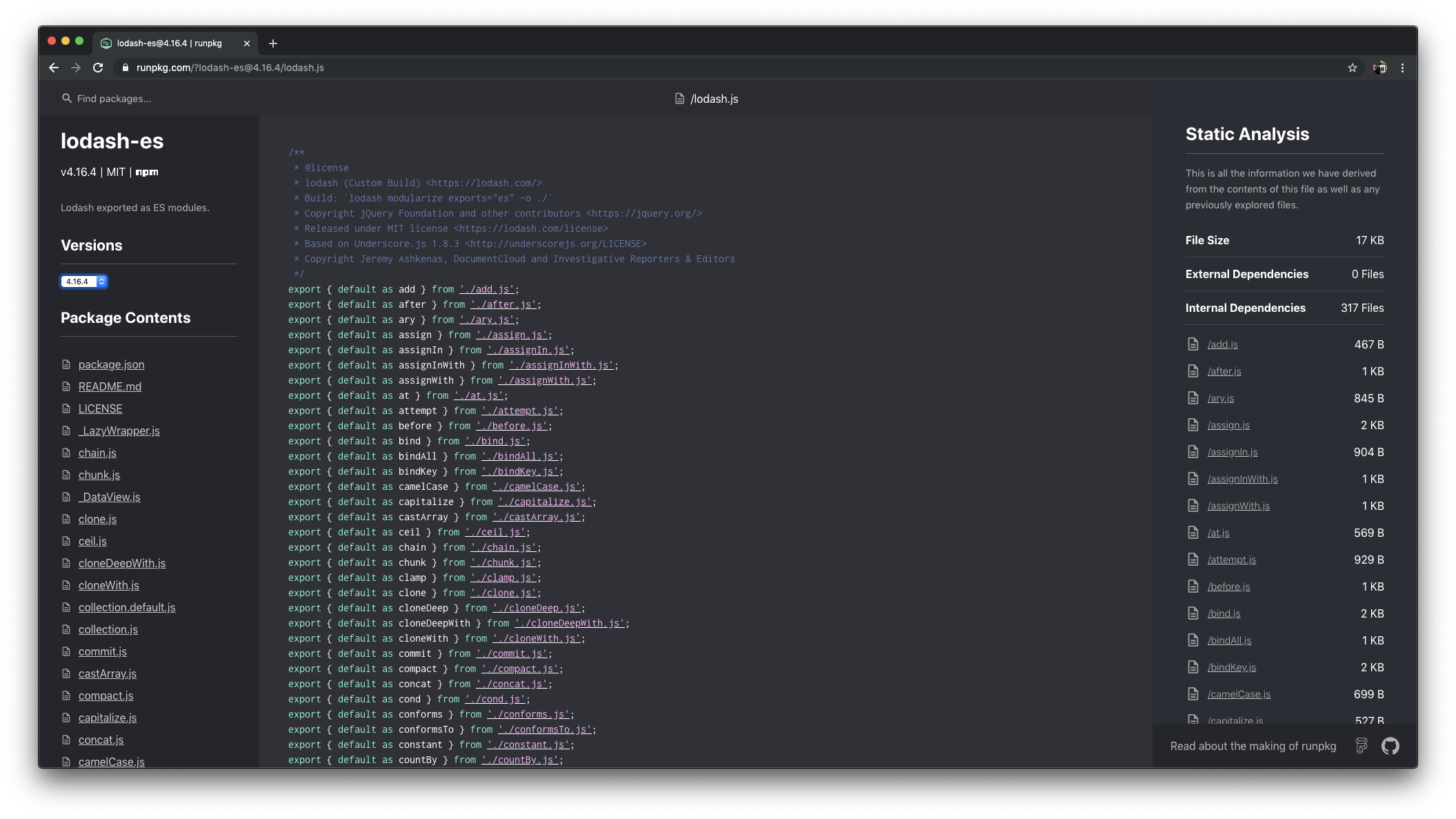
Task: Click the file icon beside the /lodash.js title
Action: (678, 99)
